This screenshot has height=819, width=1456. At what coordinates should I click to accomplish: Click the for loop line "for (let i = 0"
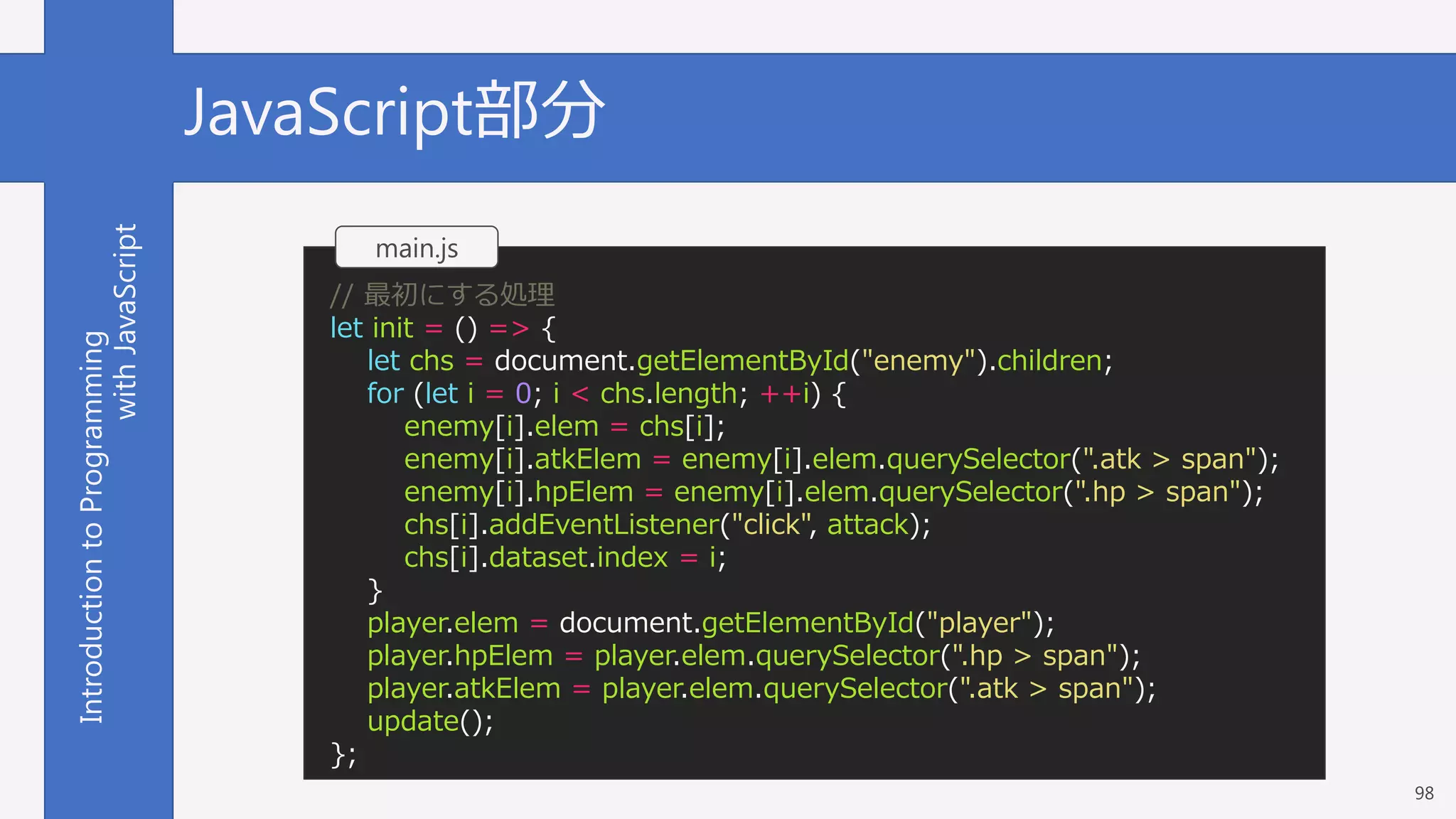606,394
